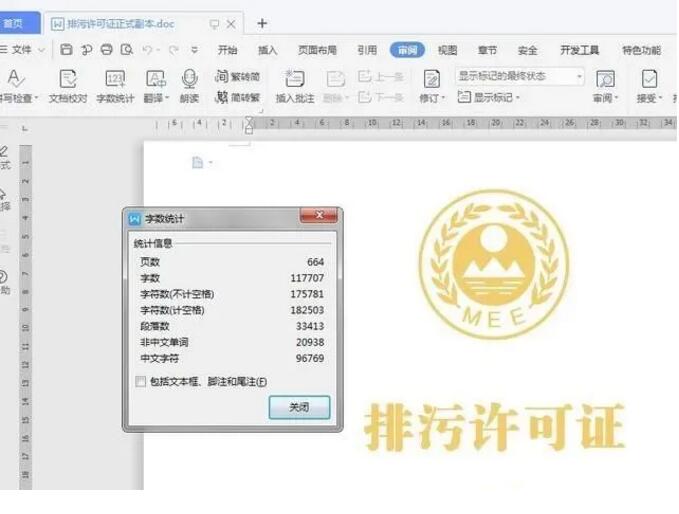Screen dimensions: 679x514
Task: Open the 文件 file menu
Action: [22, 50]
